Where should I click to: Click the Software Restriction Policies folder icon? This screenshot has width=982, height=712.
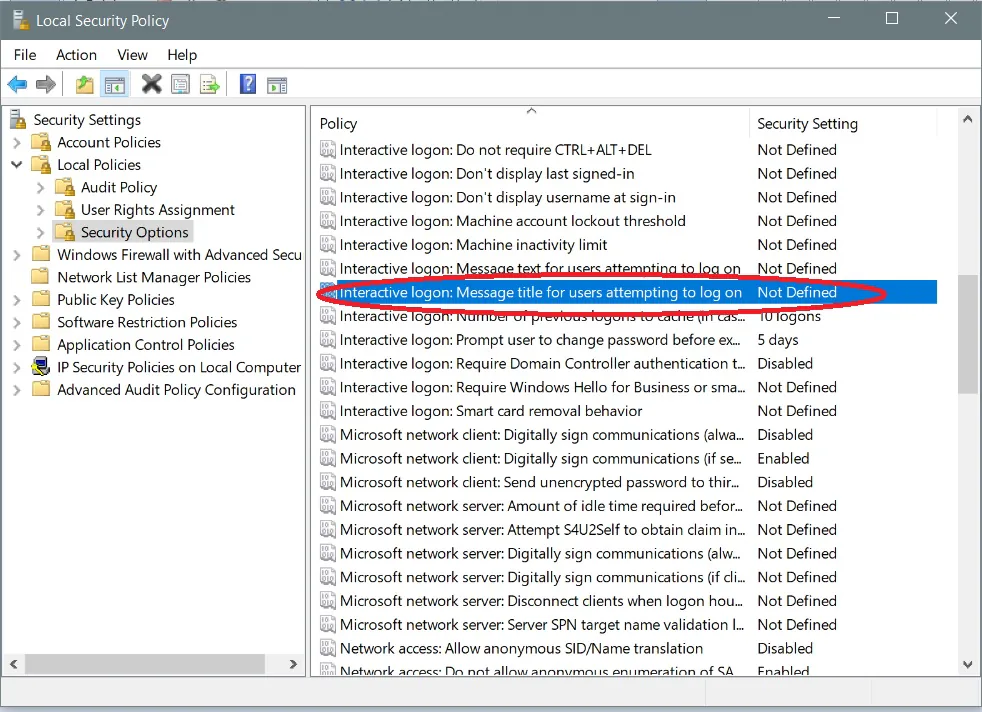[x=41, y=321]
